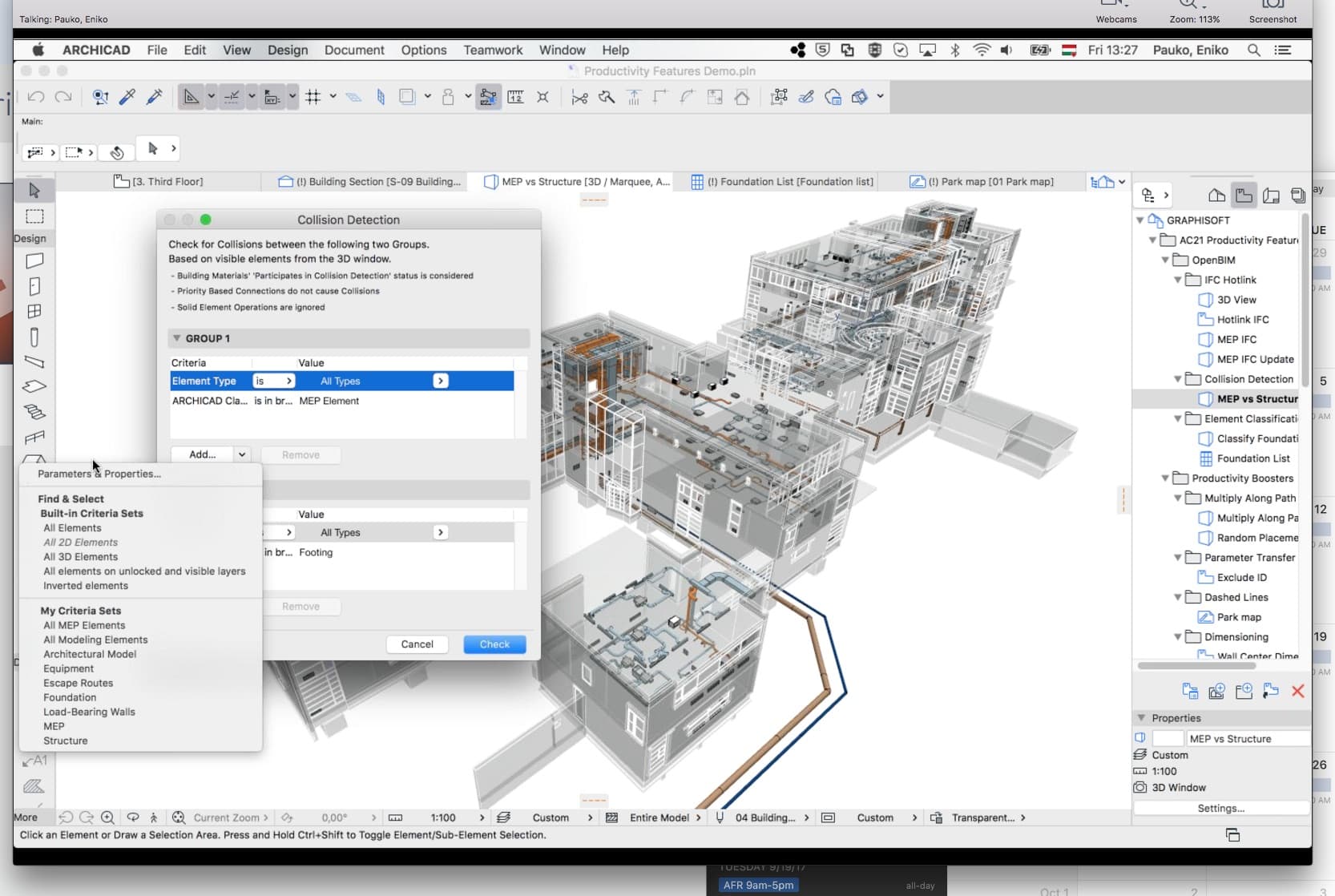Toggle Grid Snap in the toolbar
Screen dimensions: 1335x896
point(313,97)
